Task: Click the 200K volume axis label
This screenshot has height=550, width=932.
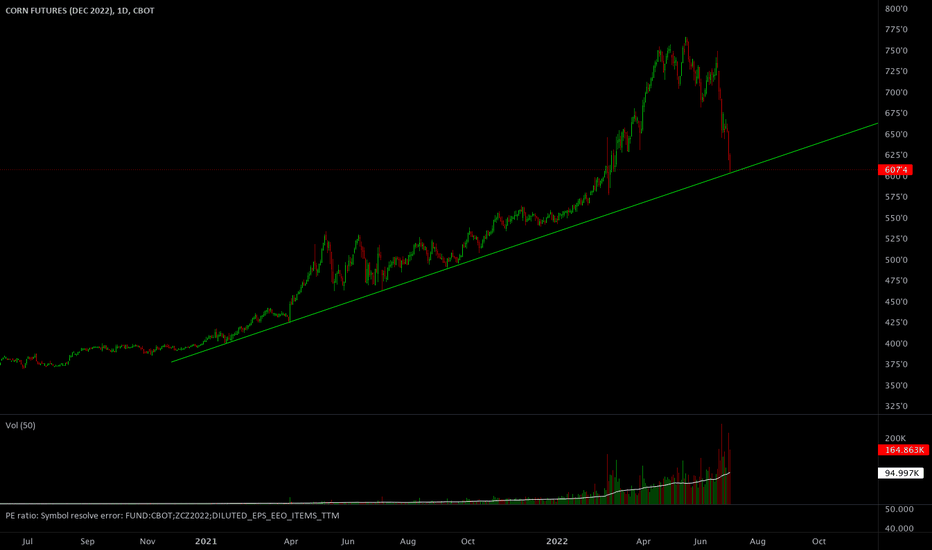Action: click(x=895, y=438)
